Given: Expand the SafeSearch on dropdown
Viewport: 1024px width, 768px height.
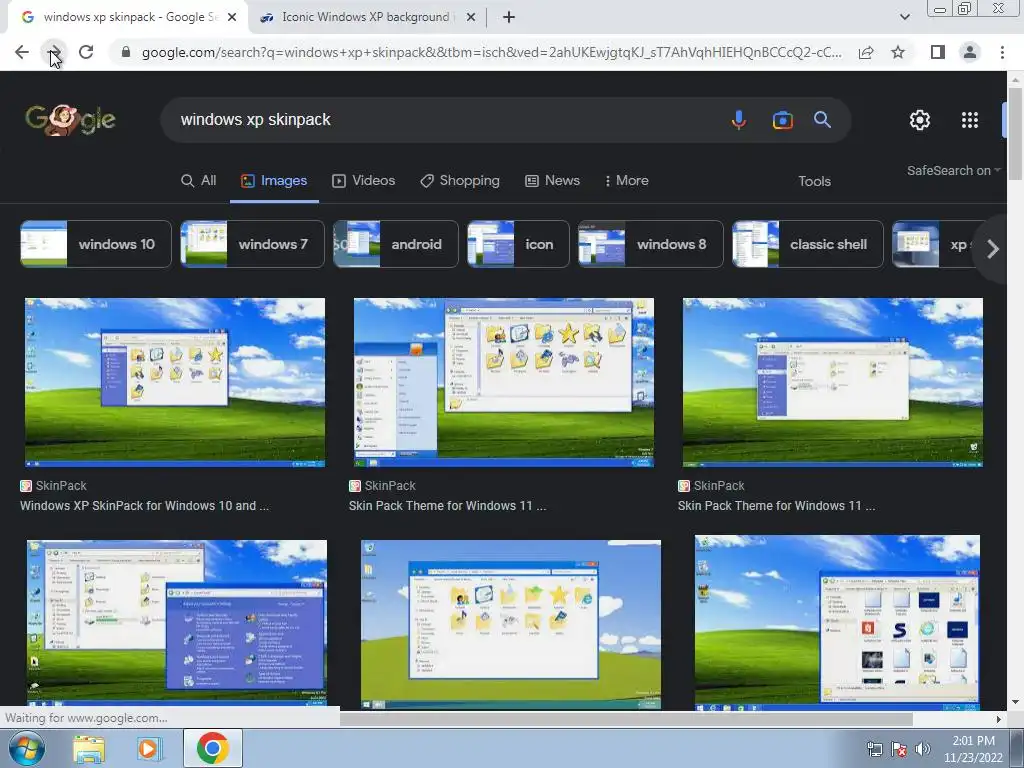Looking at the screenshot, I should tap(953, 170).
